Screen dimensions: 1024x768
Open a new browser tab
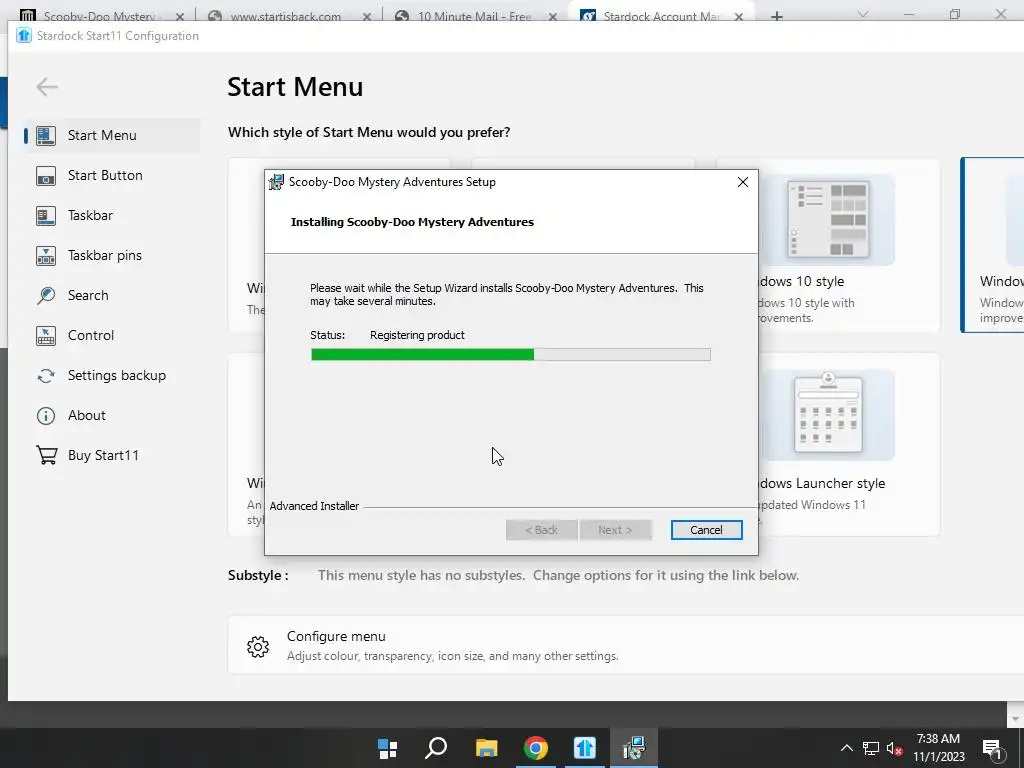(776, 16)
